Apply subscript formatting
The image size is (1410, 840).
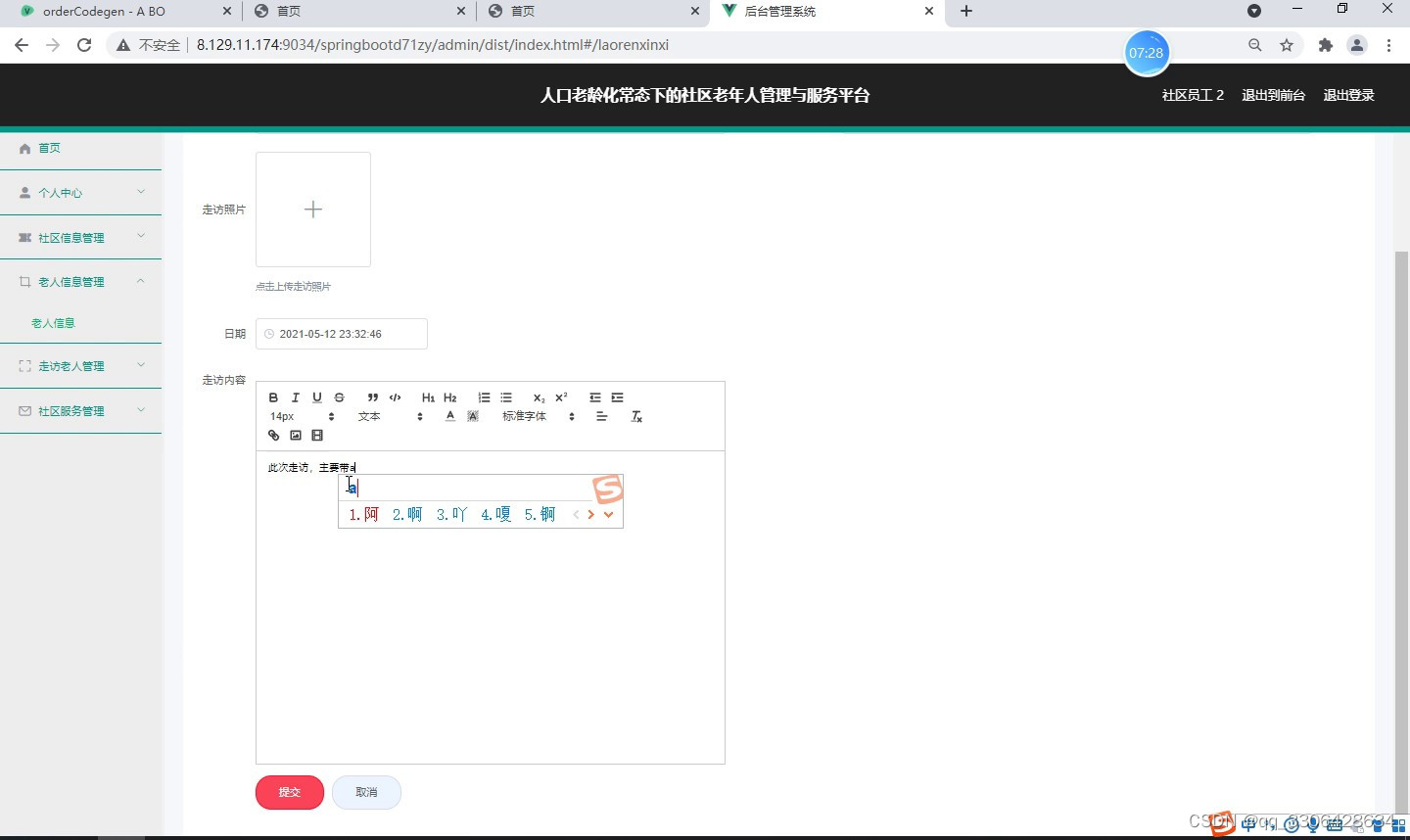pyautogui.click(x=539, y=397)
